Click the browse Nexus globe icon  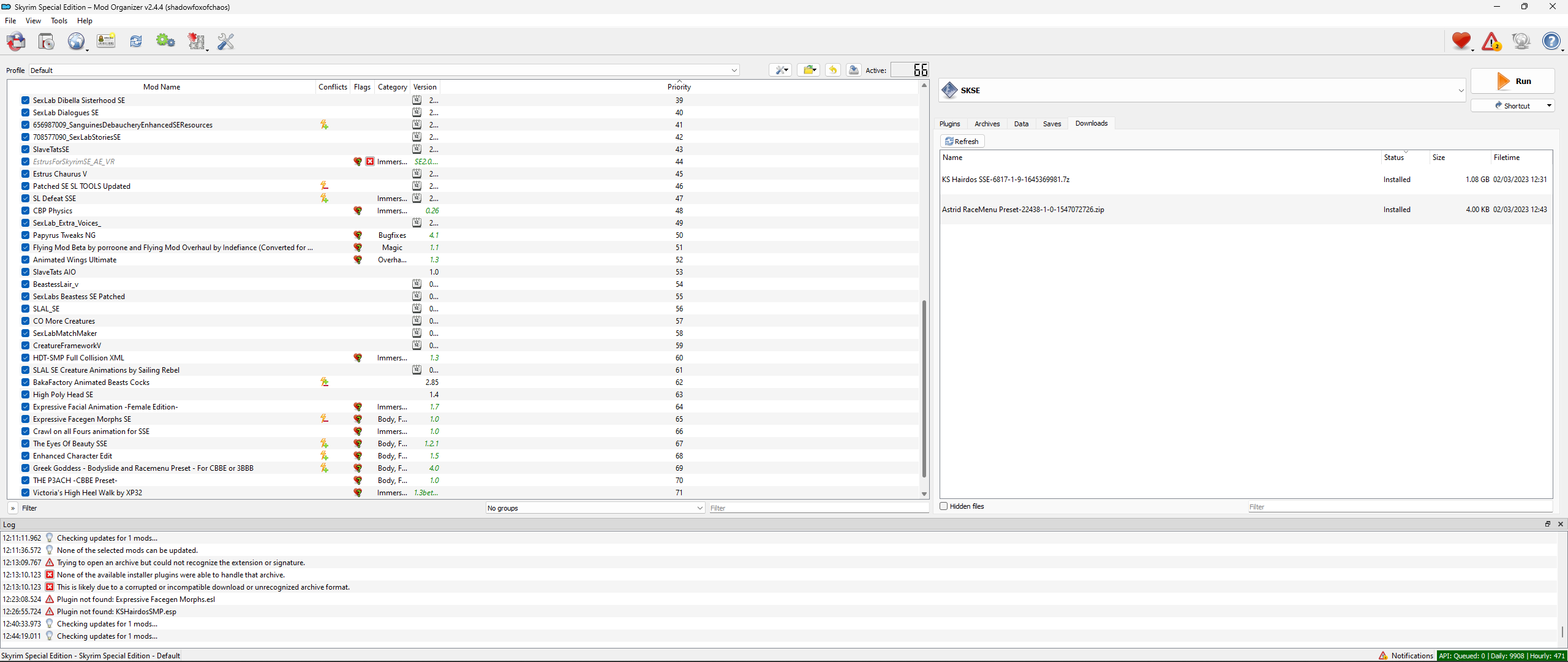click(x=77, y=41)
